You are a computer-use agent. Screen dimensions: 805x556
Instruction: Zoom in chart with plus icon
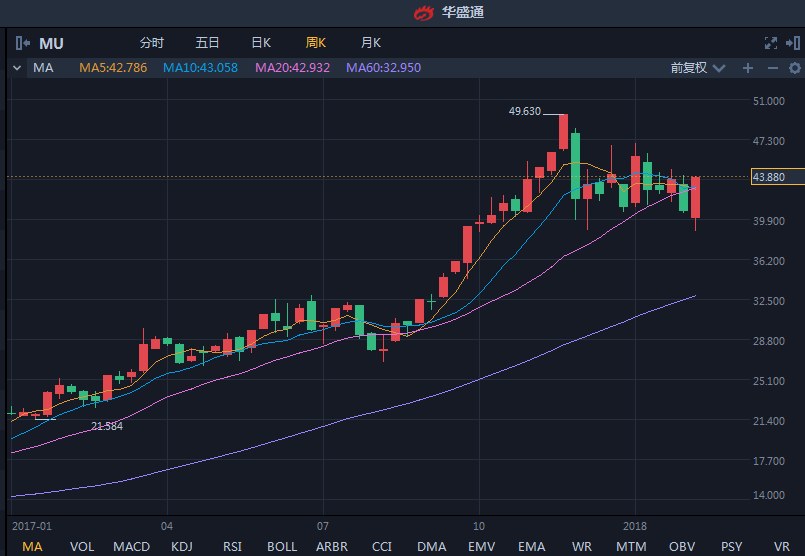click(748, 68)
